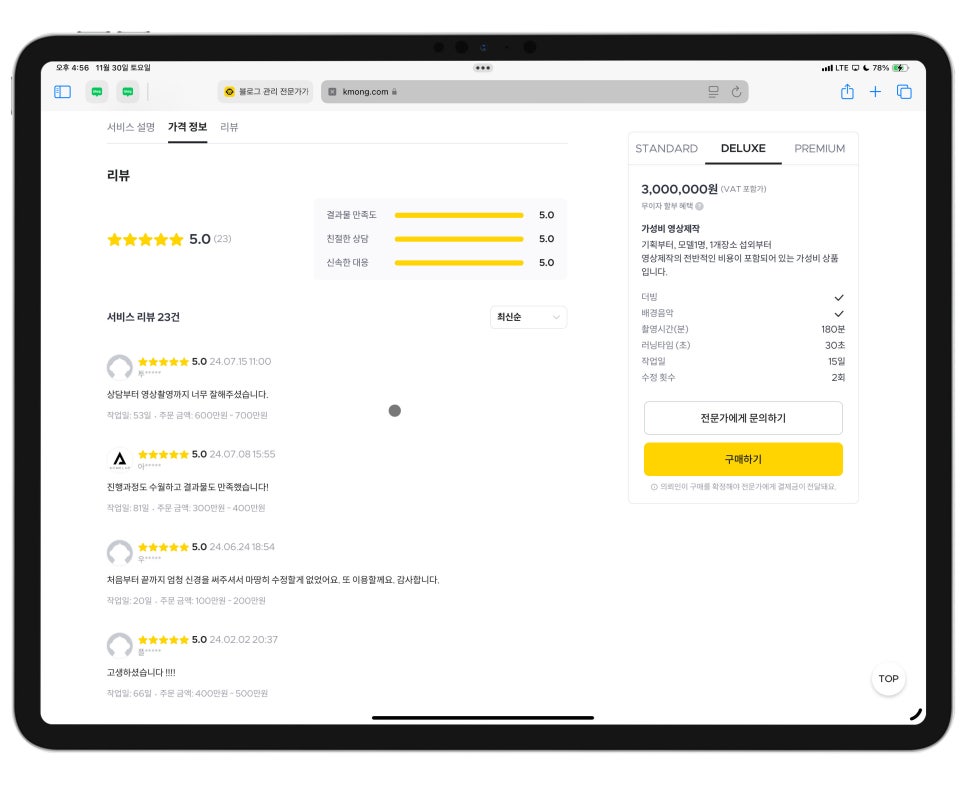Open reviewer avatar for 24.07.15 review

(x=120, y=367)
